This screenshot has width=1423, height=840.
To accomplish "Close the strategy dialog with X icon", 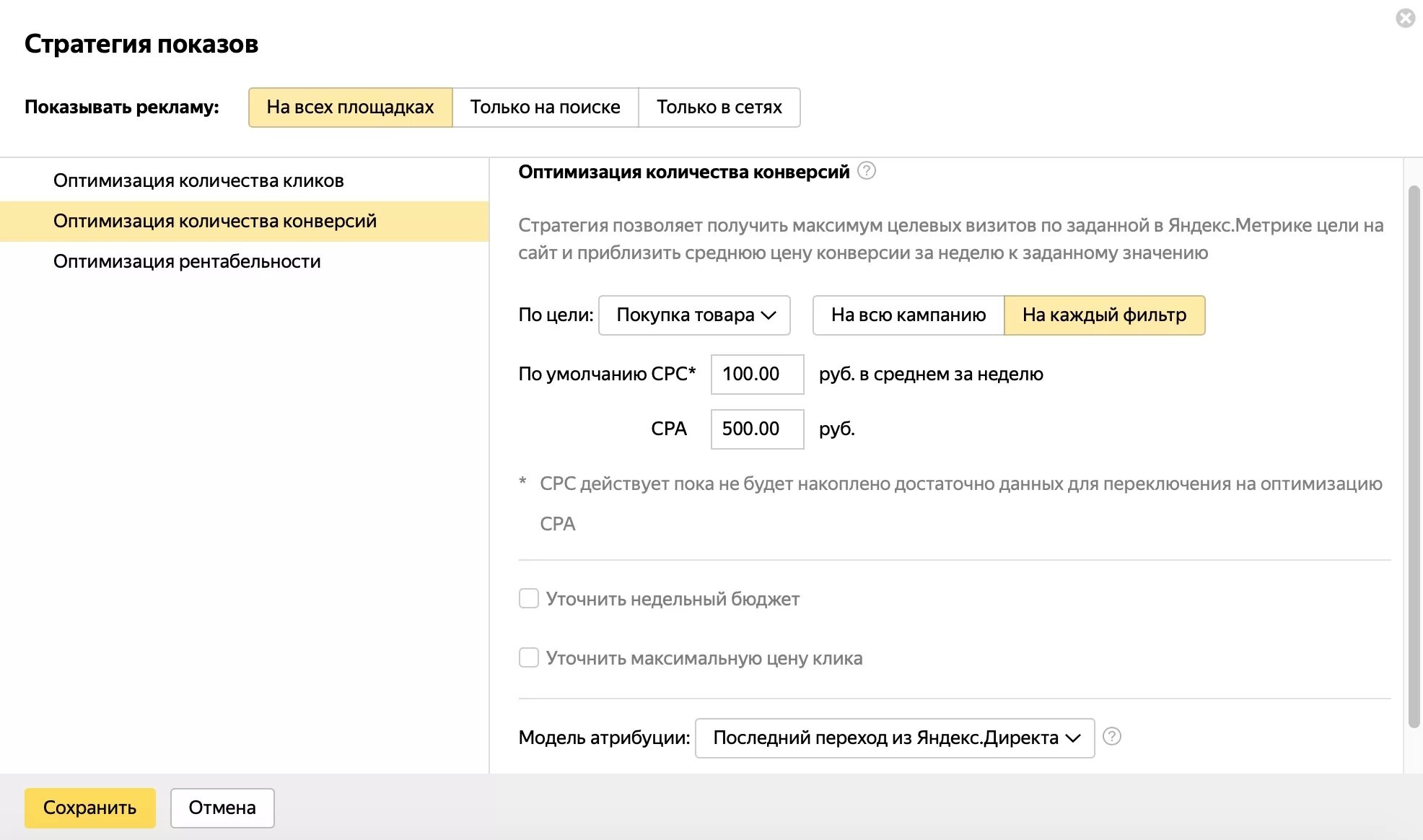I will click(x=1405, y=18).
